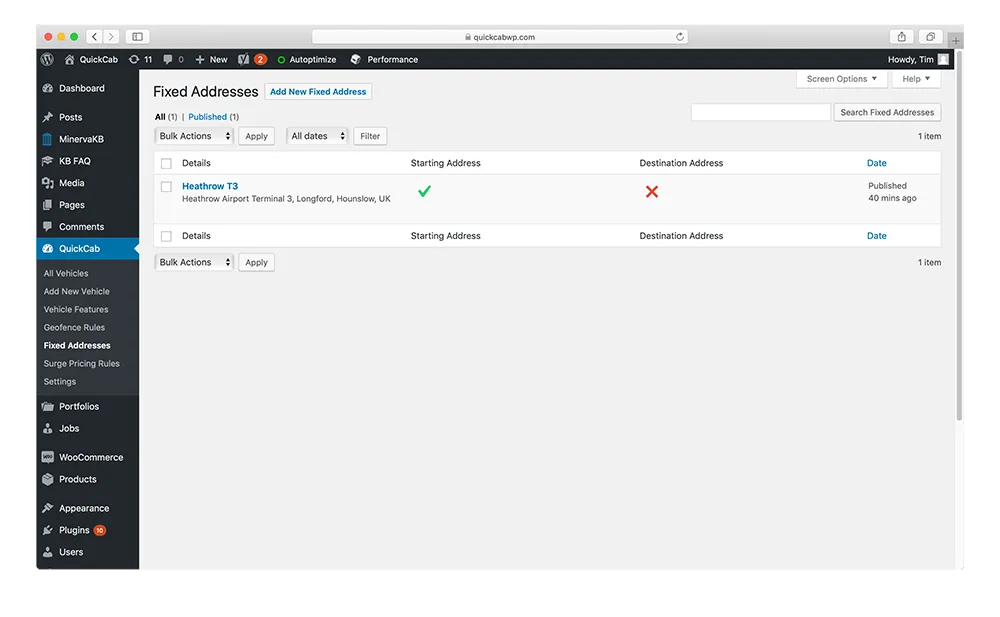1000x617 pixels.
Task: Open the All dates filter dropdown
Action: tap(317, 136)
